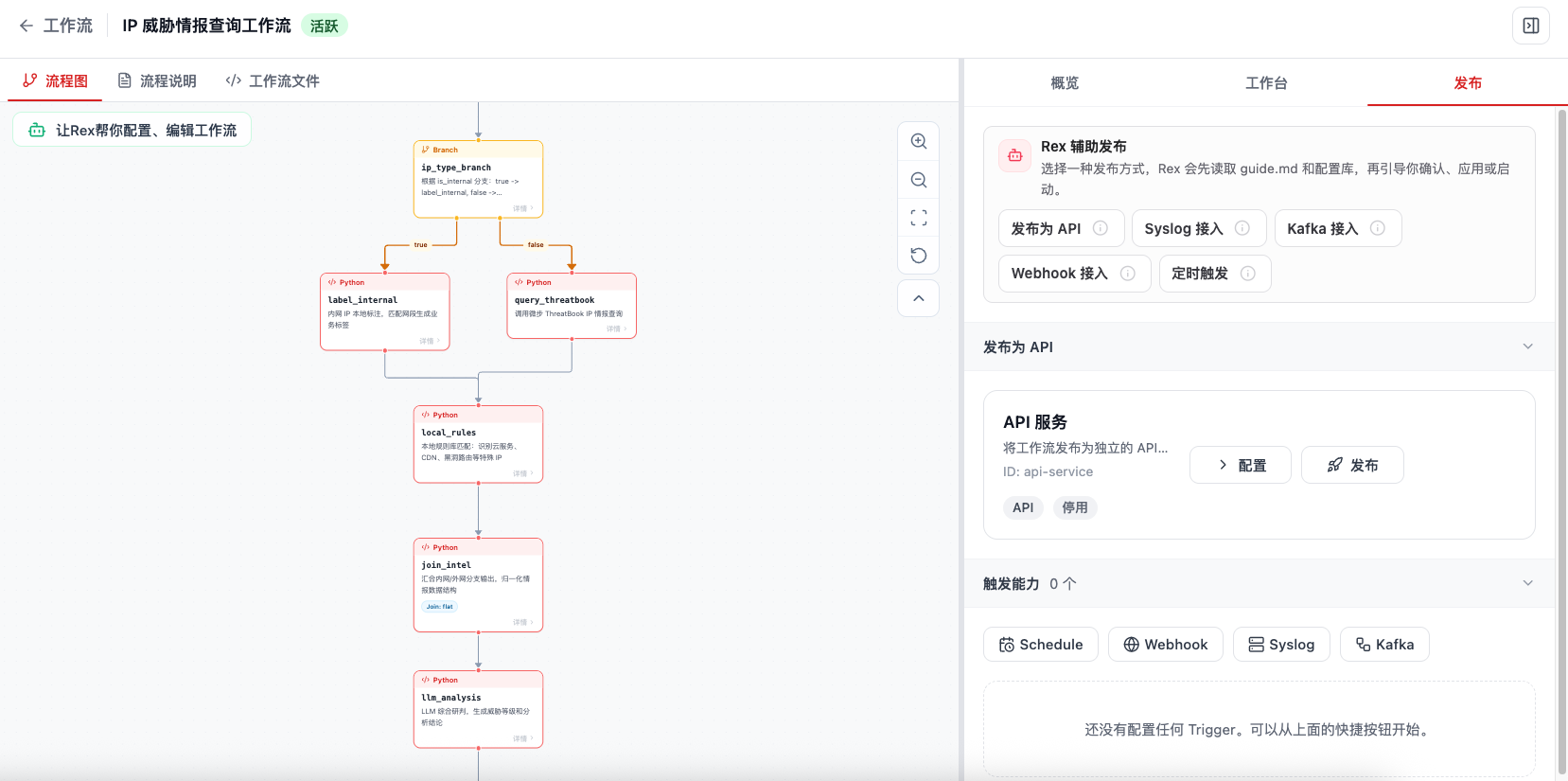Choose Webhook 接入 publishing option
Screen dimensions: 1568x781
click(1075, 274)
